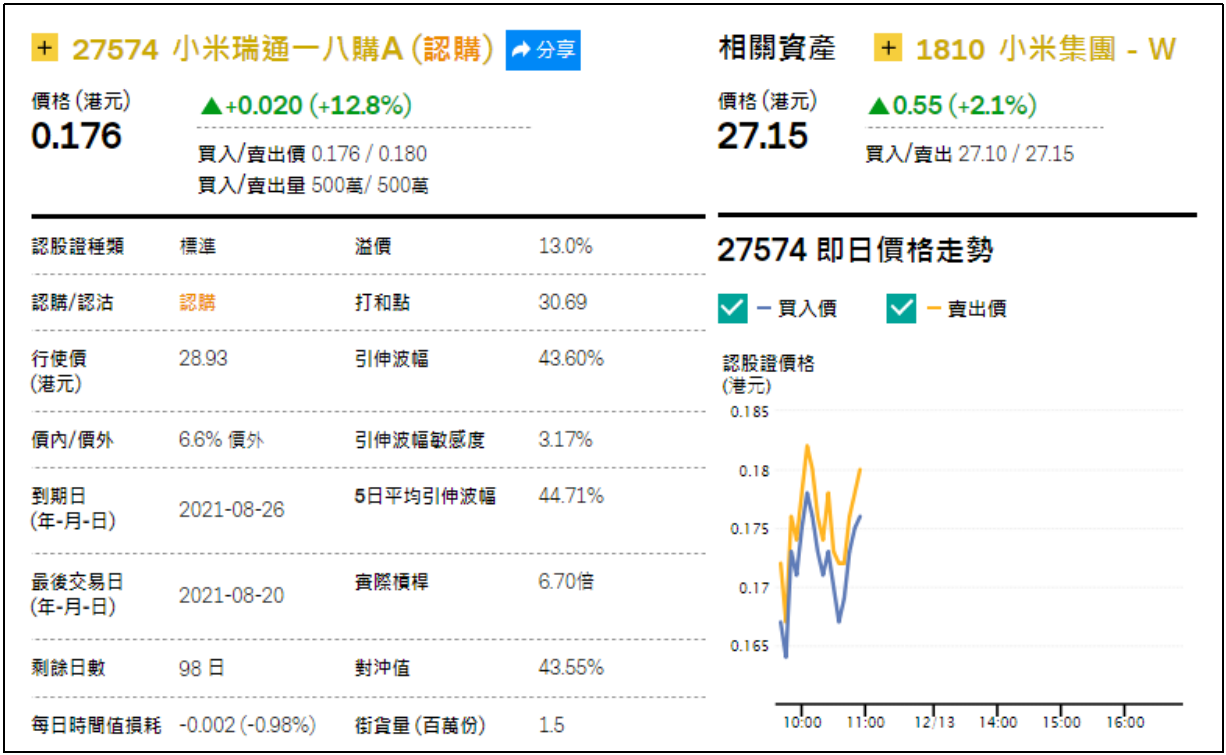The width and height of the screenshot is (1226, 755).
Task: Click the 6.6% 價外 value
Action: point(222,440)
